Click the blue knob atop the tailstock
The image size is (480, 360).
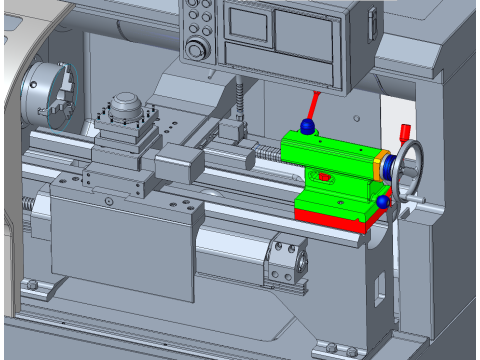[307, 127]
